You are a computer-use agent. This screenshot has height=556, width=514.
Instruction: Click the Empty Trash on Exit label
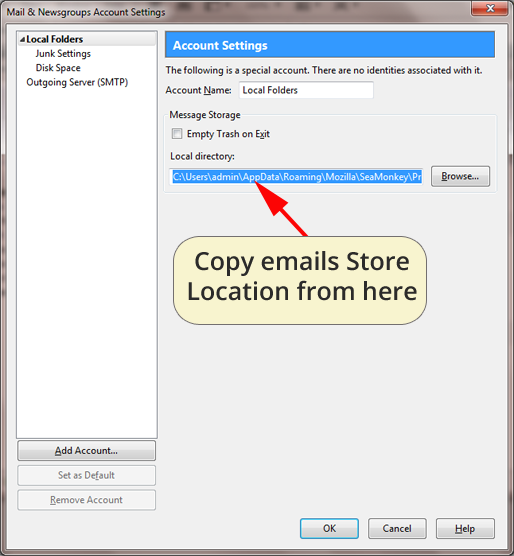point(228,134)
